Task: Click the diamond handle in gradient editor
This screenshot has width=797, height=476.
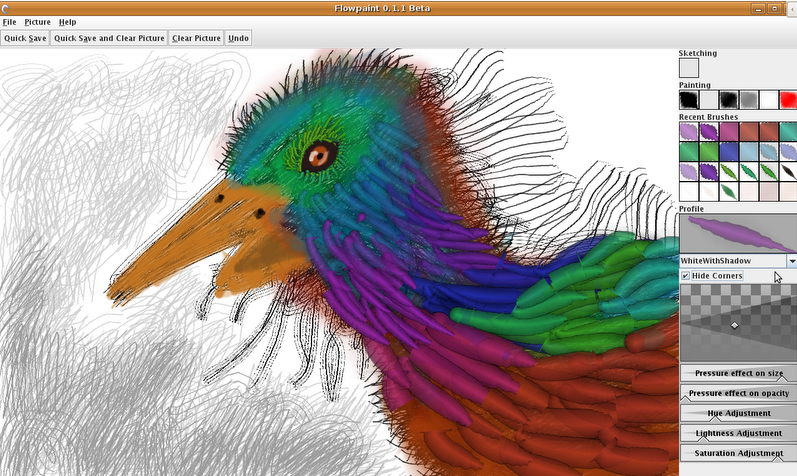Action: click(735, 325)
